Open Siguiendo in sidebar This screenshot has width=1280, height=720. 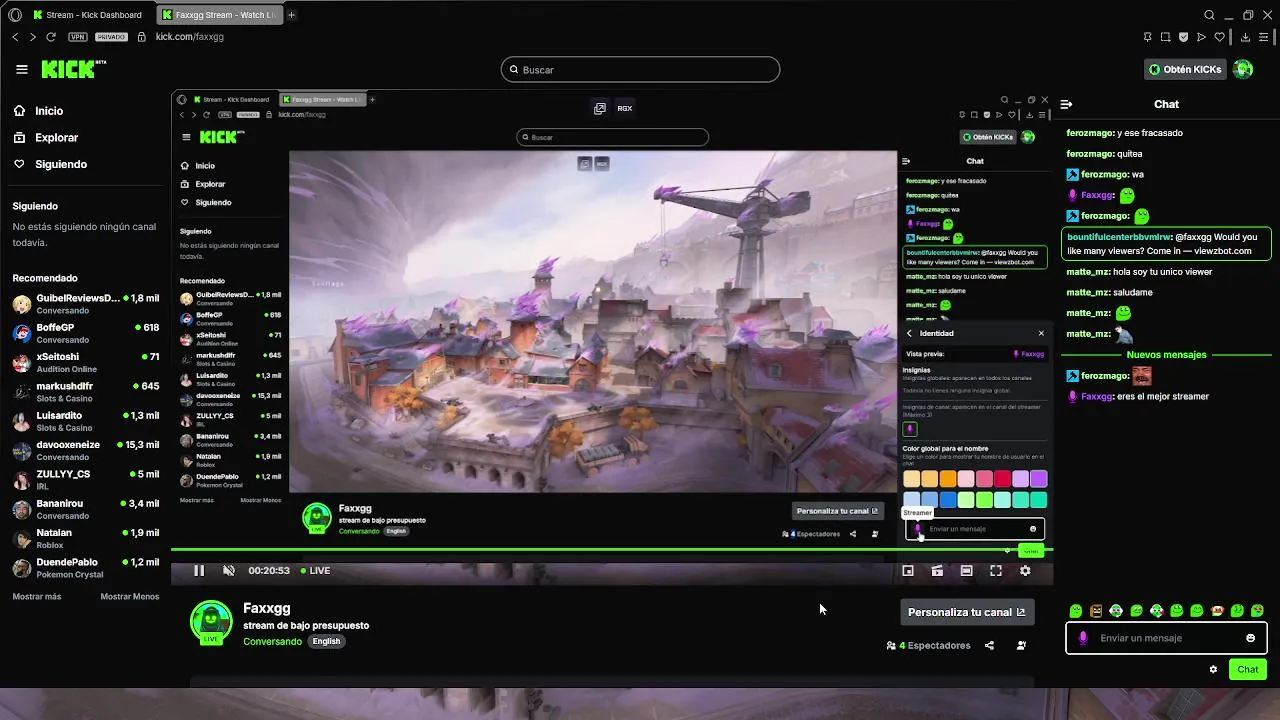[61, 164]
